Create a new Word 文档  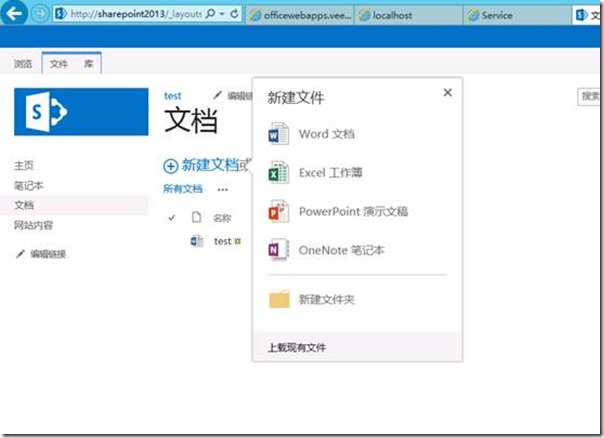(327, 134)
